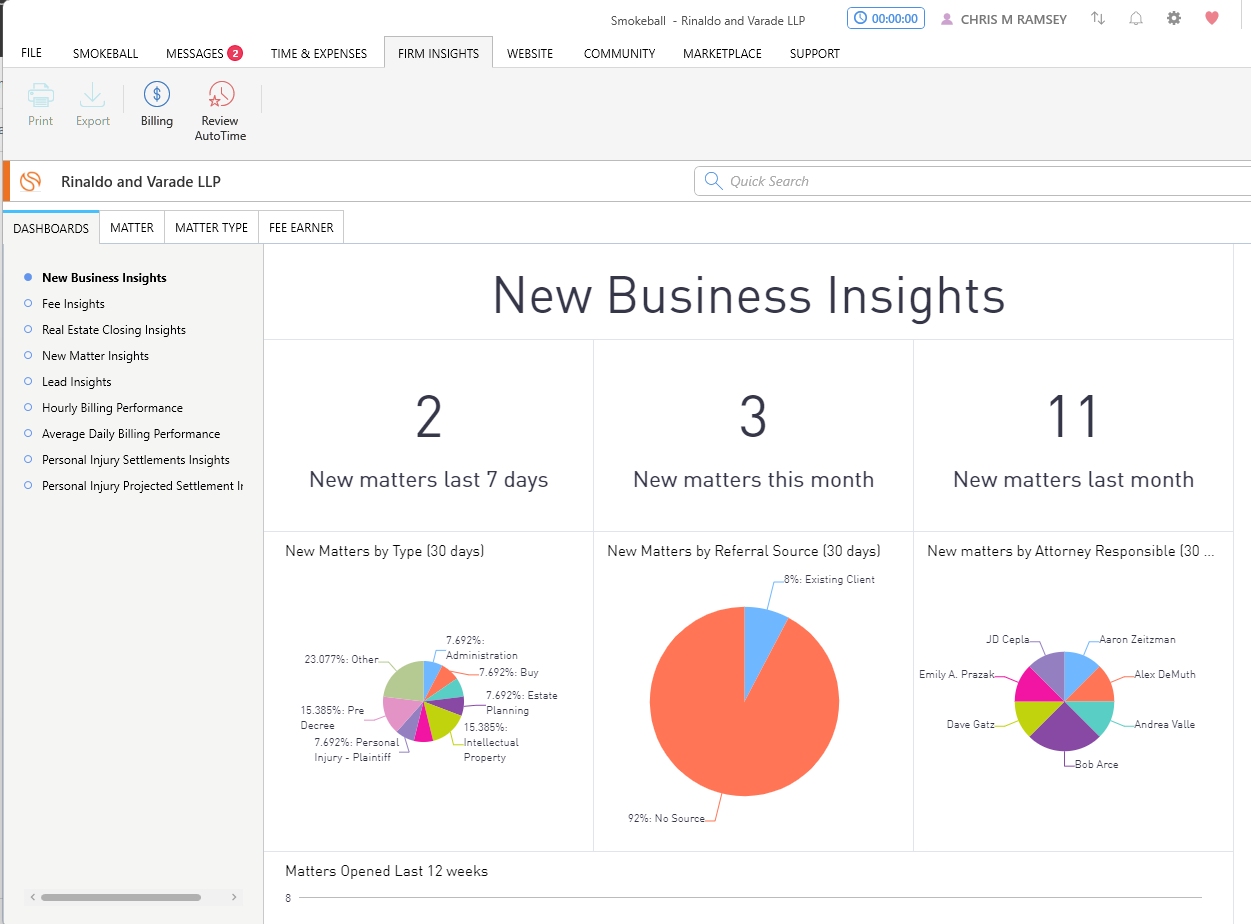Select Fee Insights dashboard

point(73,304)
